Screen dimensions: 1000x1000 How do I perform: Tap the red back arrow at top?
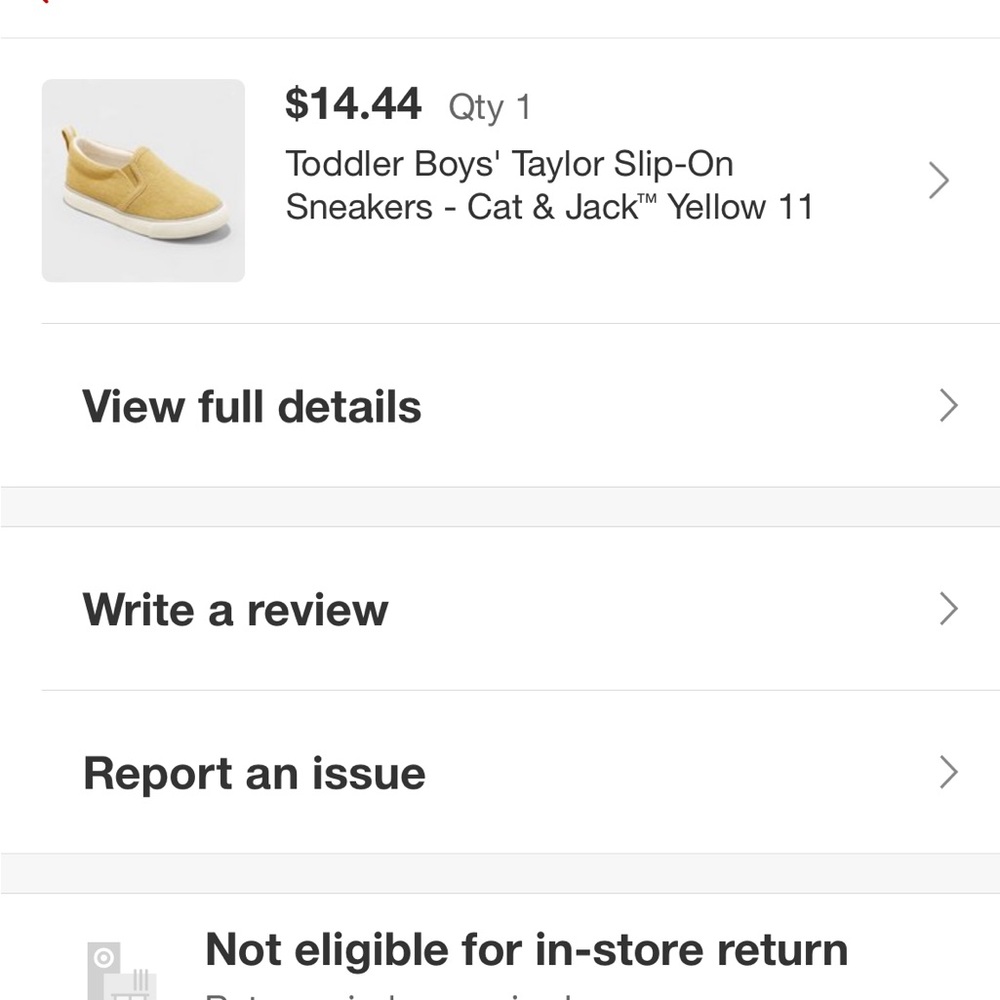(45, 2)
